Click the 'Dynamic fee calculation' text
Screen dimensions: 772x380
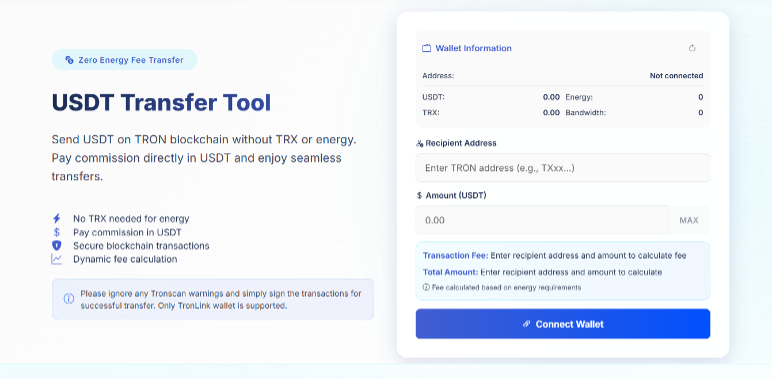point(125,259)
